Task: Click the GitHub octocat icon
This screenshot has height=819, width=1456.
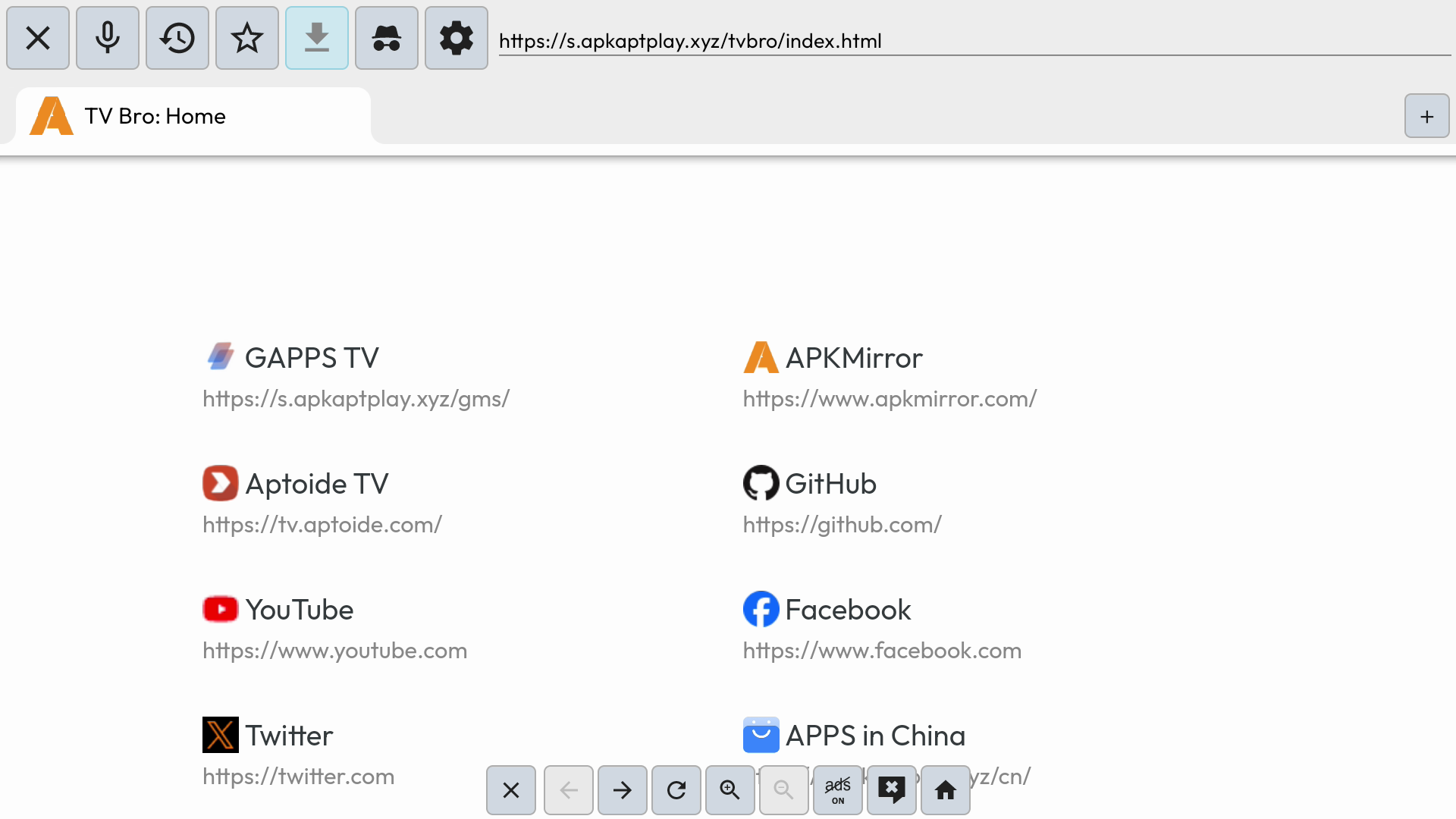Action: 761,483
